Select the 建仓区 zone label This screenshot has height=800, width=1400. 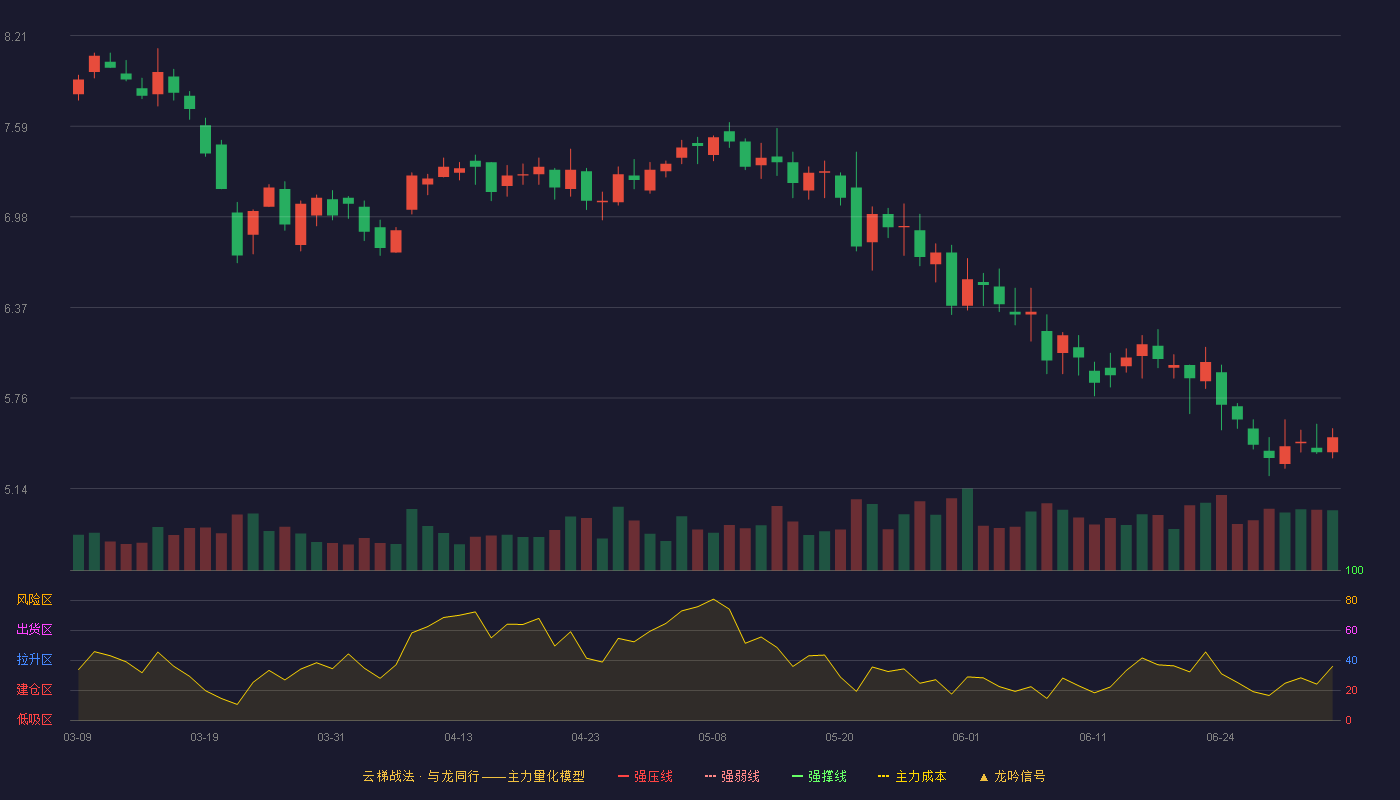(34, 690)
